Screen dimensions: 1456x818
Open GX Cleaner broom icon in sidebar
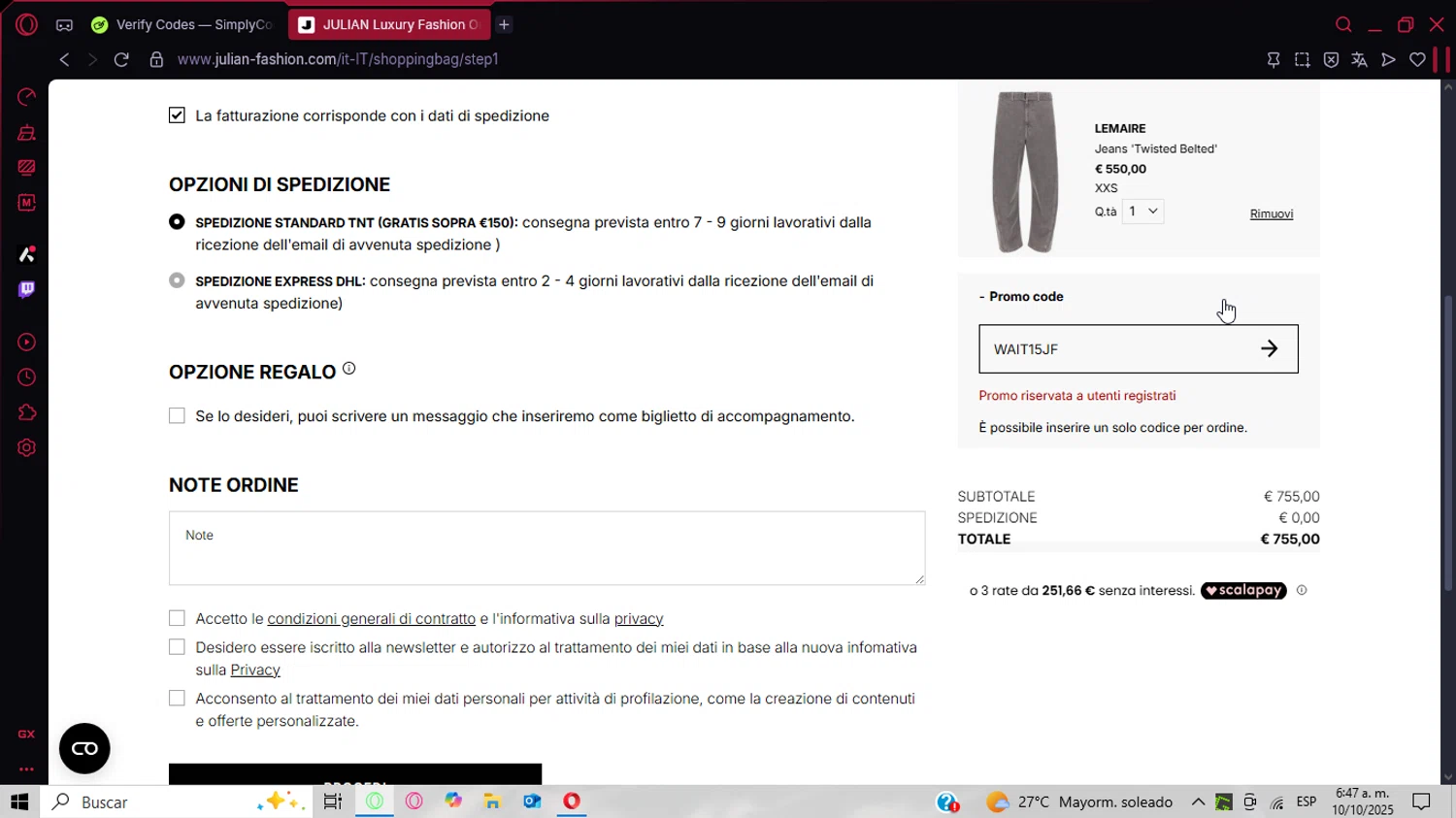point(26,133)
